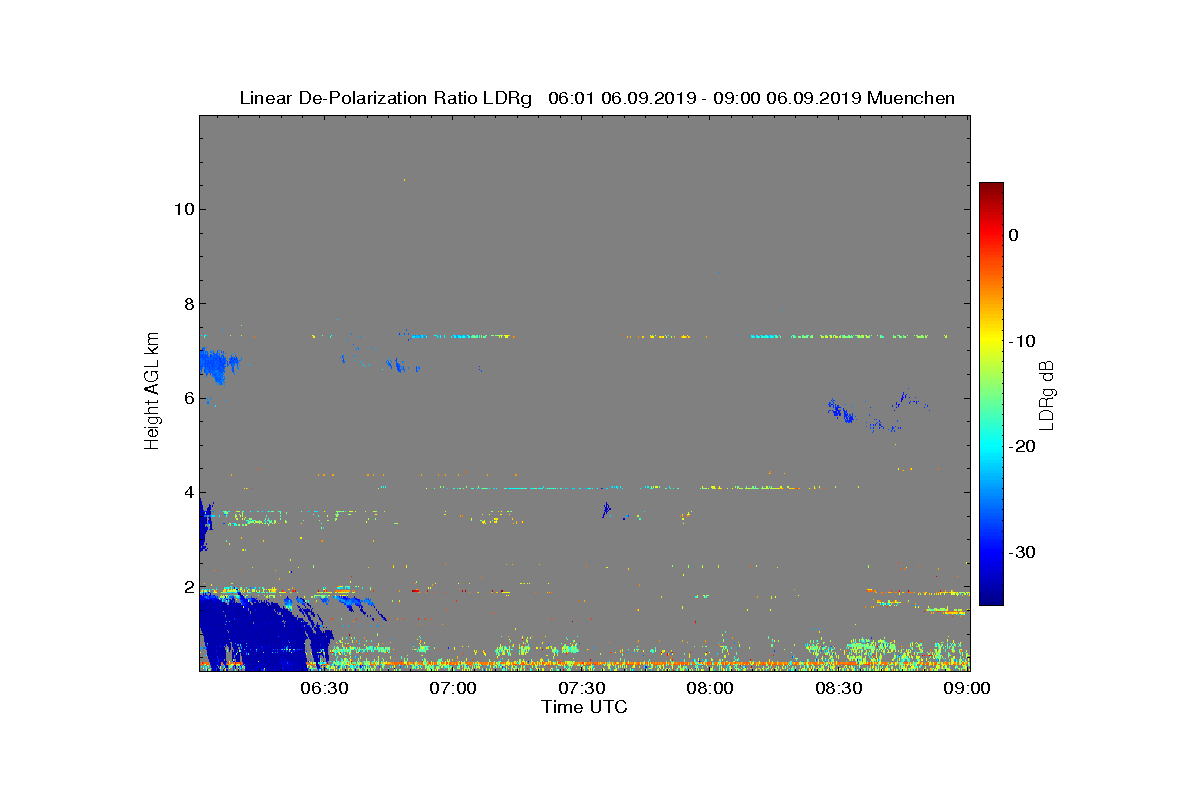Pick the dark blue bottom of the colorbar
The image size is (1200, 800).
click(991, 599)
